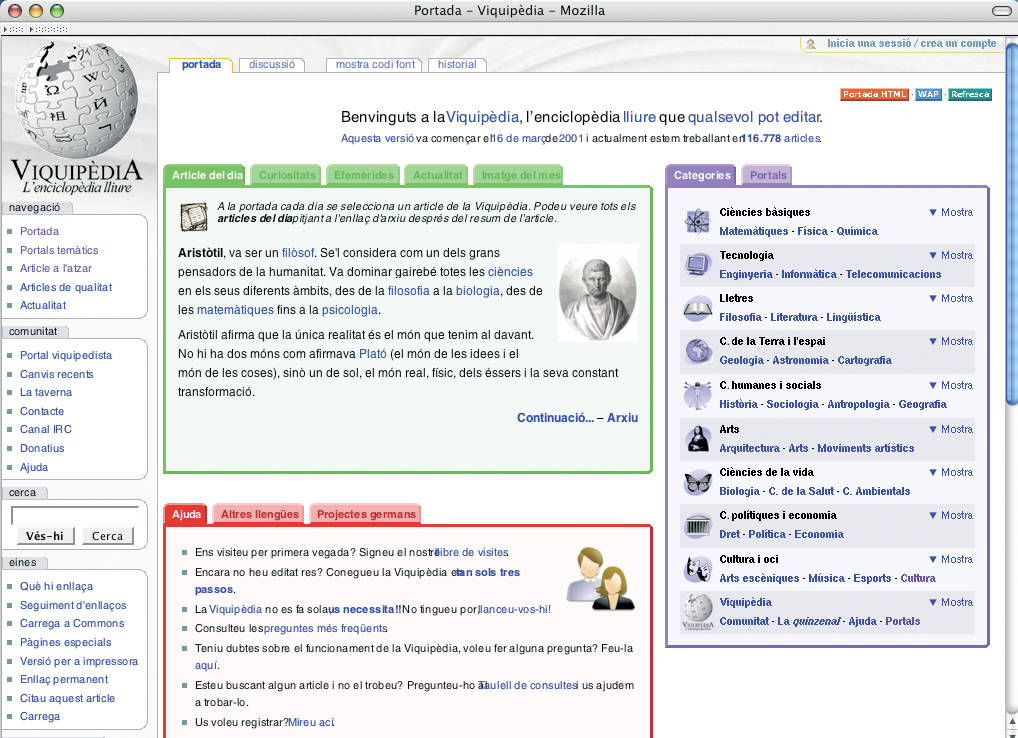Expand Viquipèdia category with Mostra
The image size is (1018, 738).
950,602
